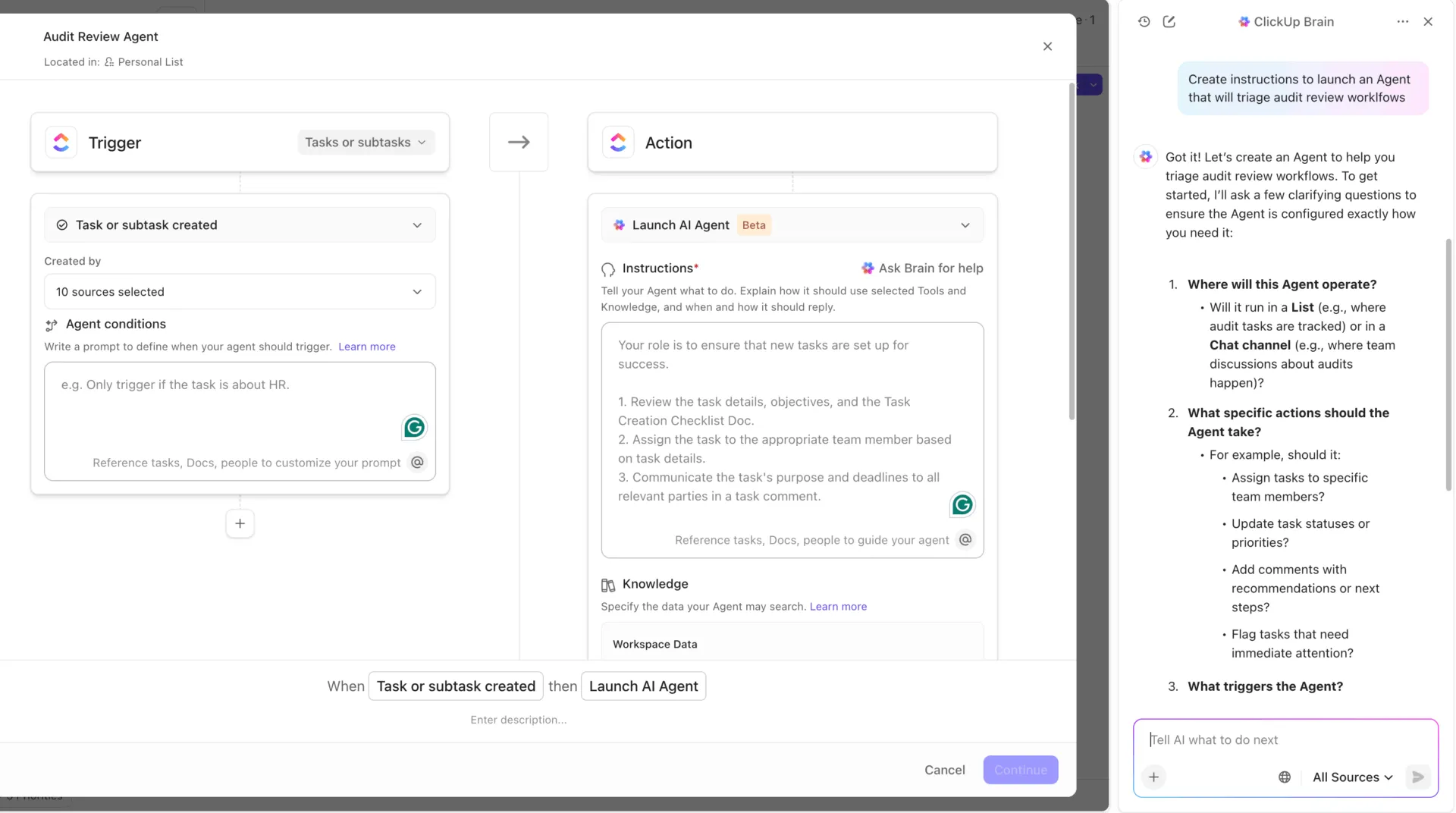Click the Task or subtask created summary chip
The width and height of the screenshot is (1456, 813).
(456, 686)
